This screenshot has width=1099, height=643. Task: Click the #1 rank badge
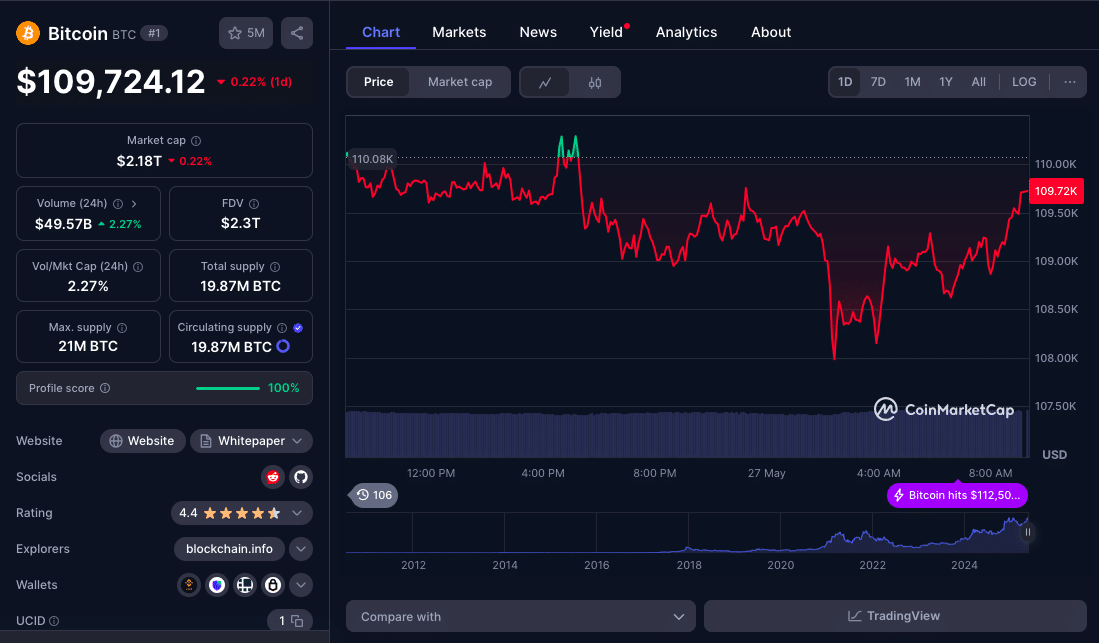click(154, 33)
